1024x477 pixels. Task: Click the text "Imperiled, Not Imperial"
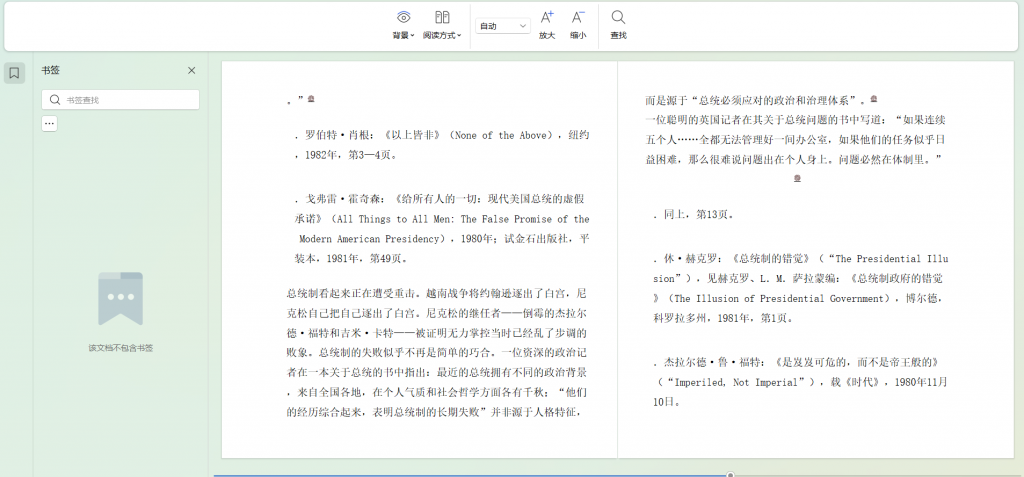pyautogui.click(x=737, y=383)
